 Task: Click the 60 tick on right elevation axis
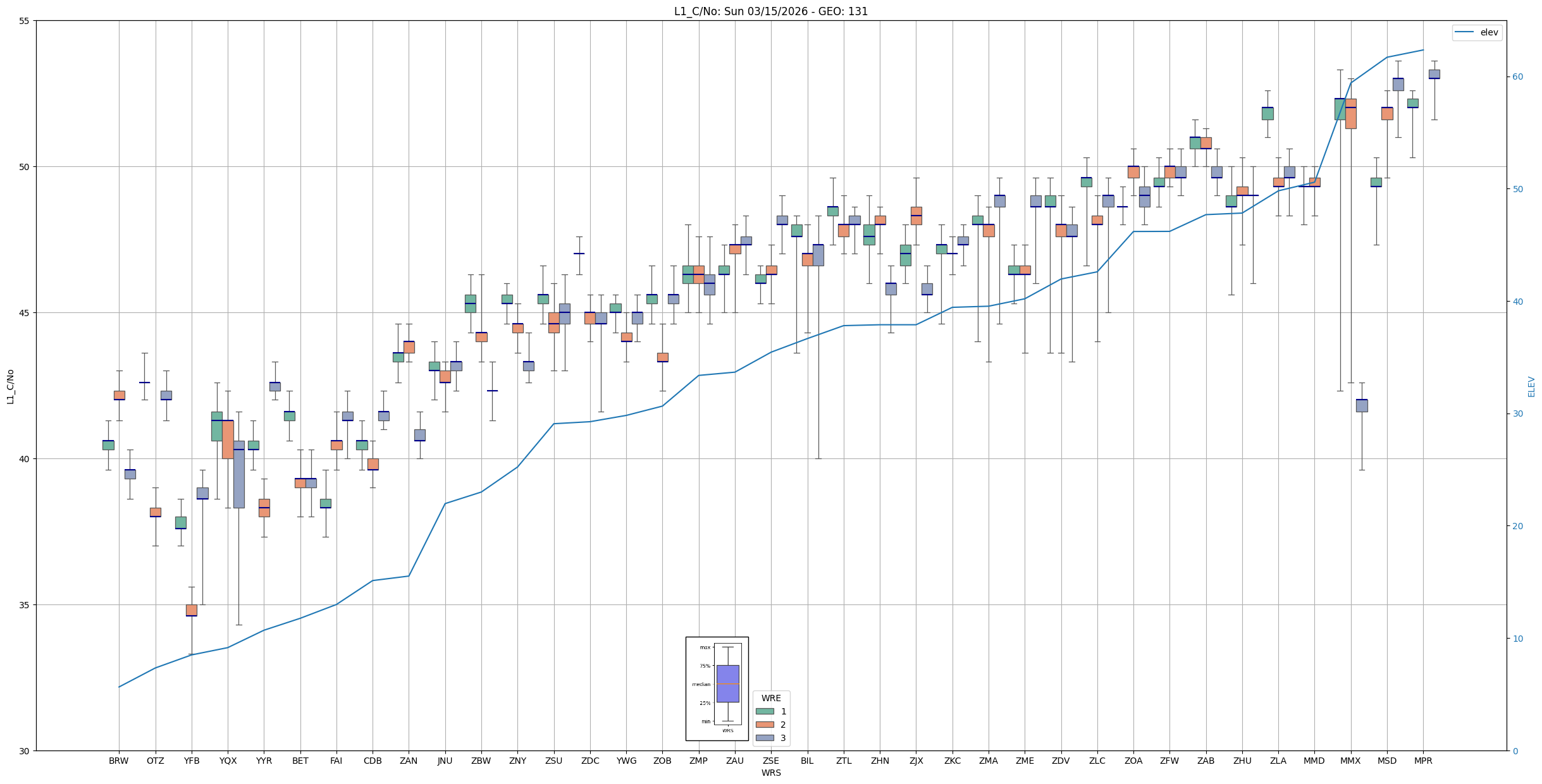[x=1517, y=77]
